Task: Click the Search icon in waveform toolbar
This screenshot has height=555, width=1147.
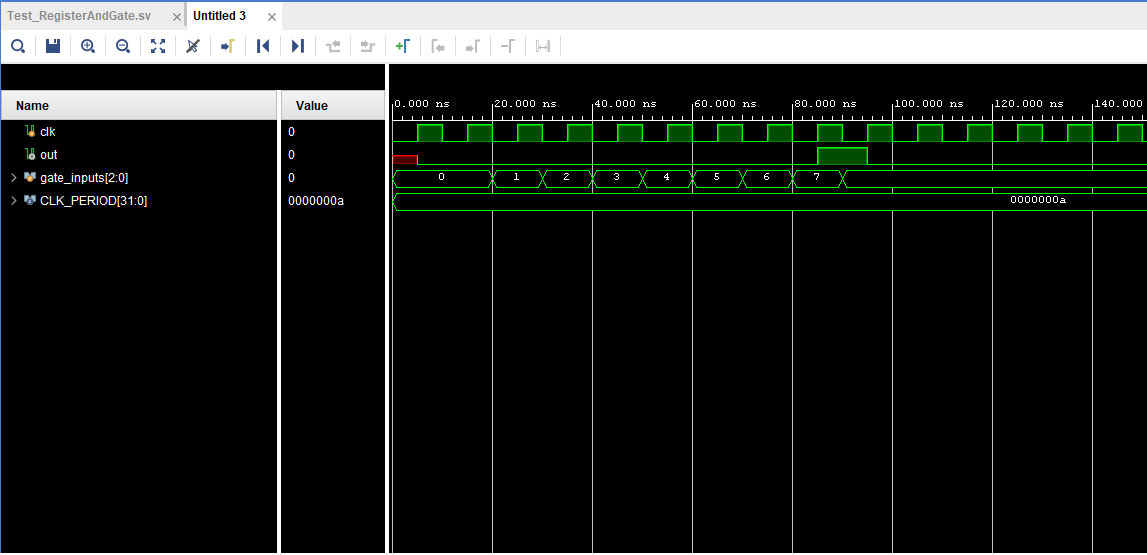Action: click(x=18, y=47)
